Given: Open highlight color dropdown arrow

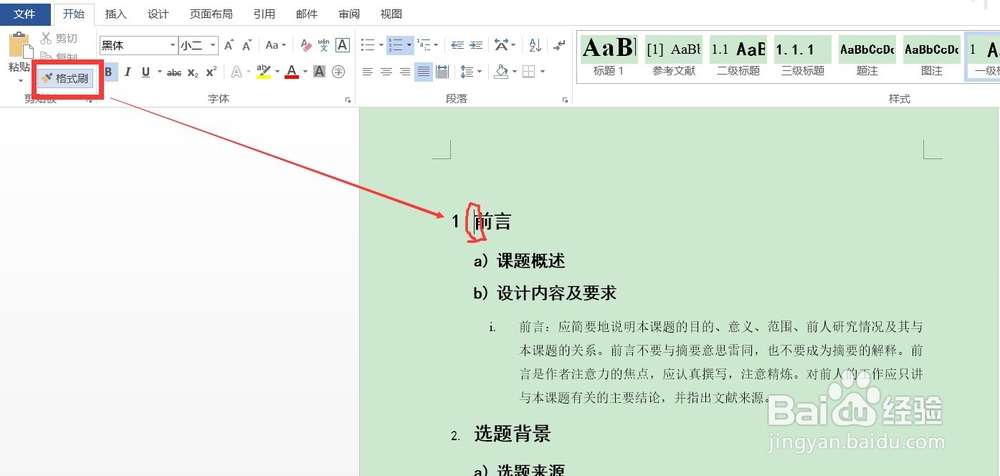Looking at the screenshot, I should pyautogui.click(x=277, y=71).
